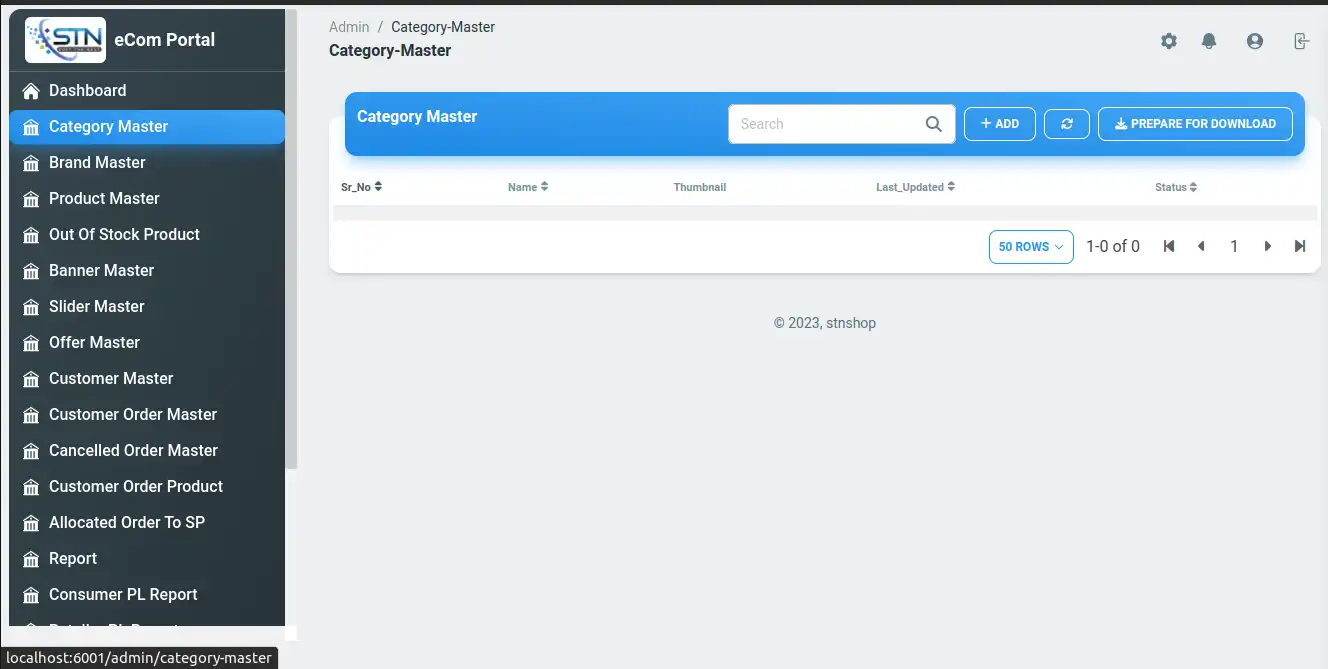The image size is (1328, 669).
Task: Open Brand Master in the sidebar
Action: [97, 162]
